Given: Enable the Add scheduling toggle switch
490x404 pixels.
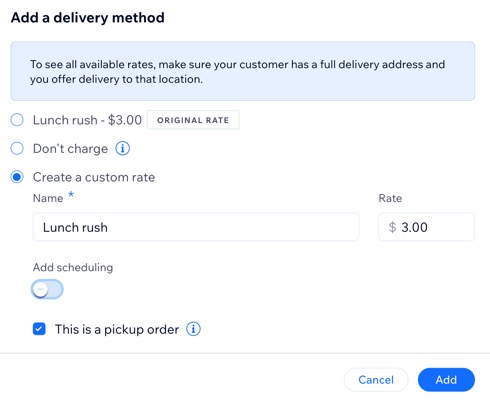Looking at the screenshot, I should tap(47, 289).
